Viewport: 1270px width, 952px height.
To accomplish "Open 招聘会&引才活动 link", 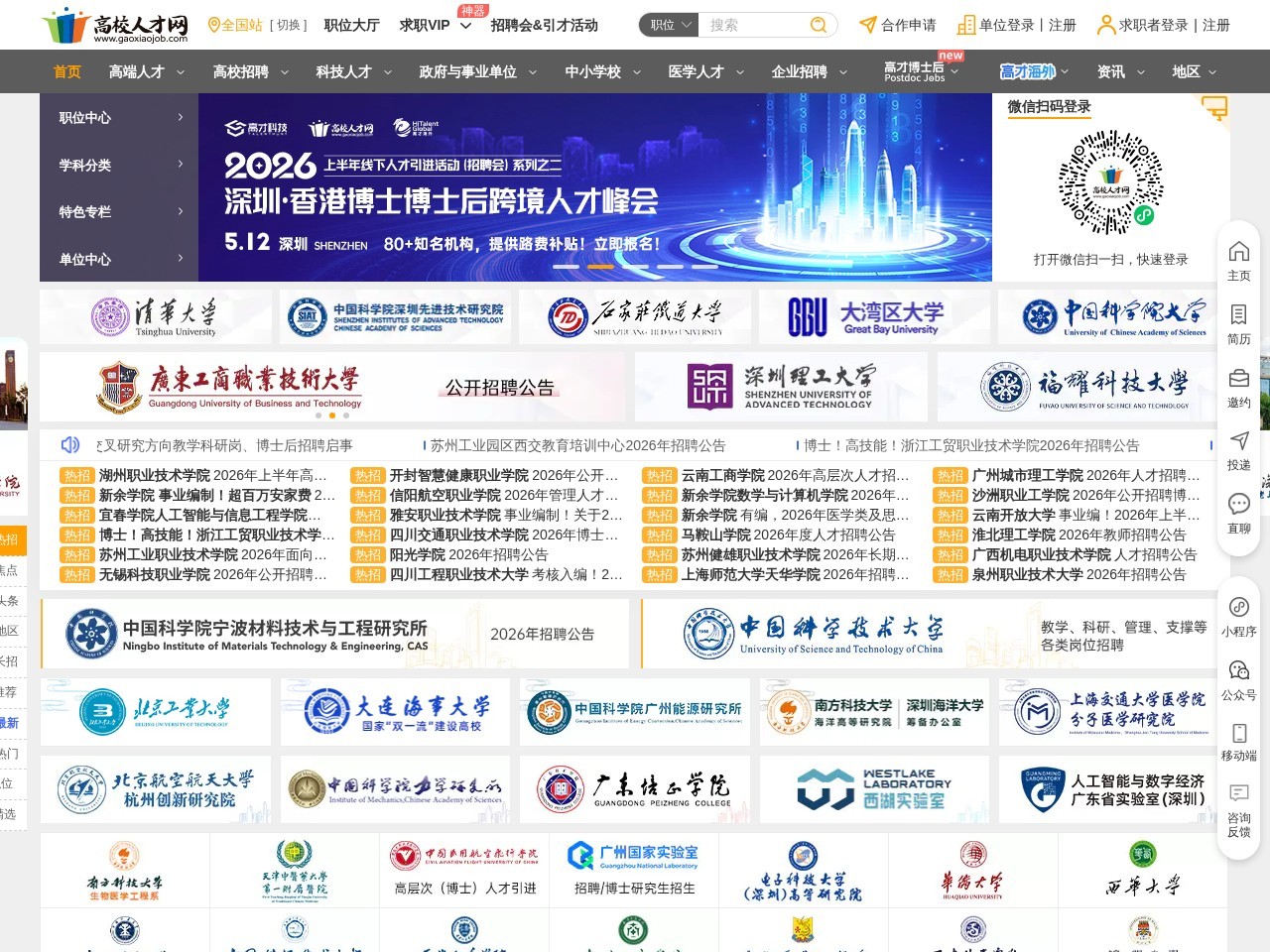I will pyautogui.click(x=545, y=25).
